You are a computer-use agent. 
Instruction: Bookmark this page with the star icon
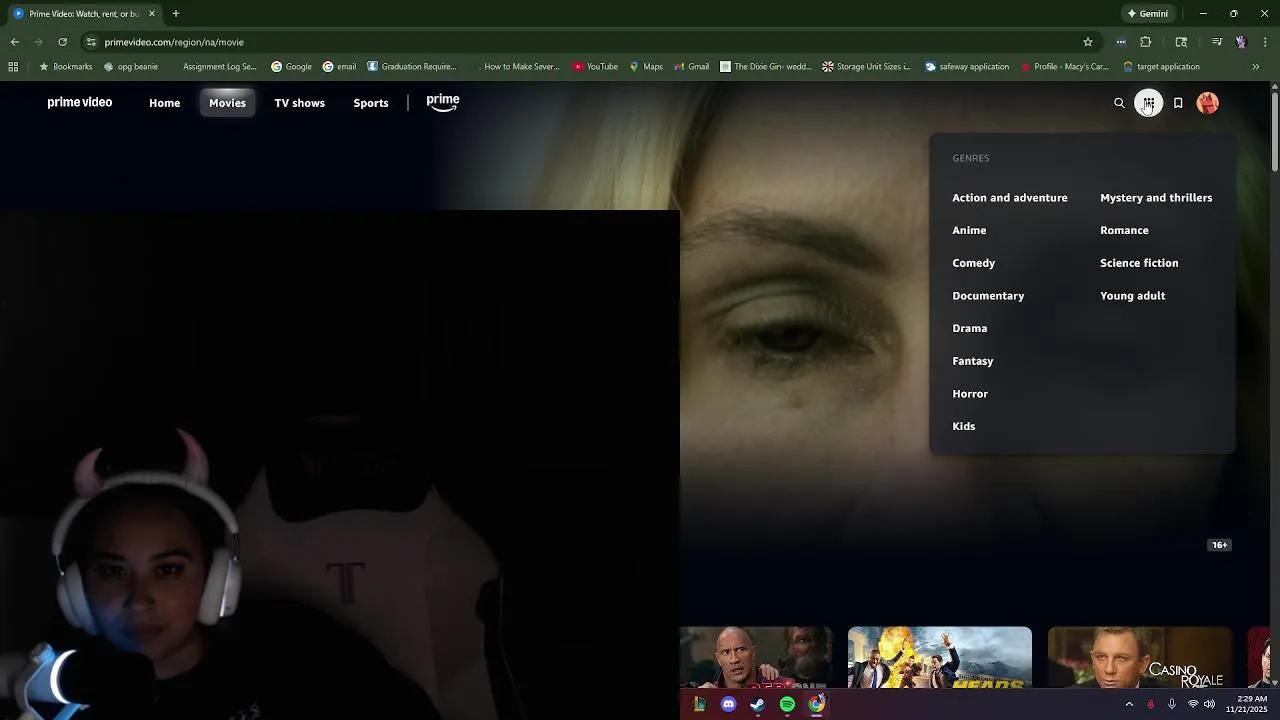pyautogui.click(x=1088, y=42)
